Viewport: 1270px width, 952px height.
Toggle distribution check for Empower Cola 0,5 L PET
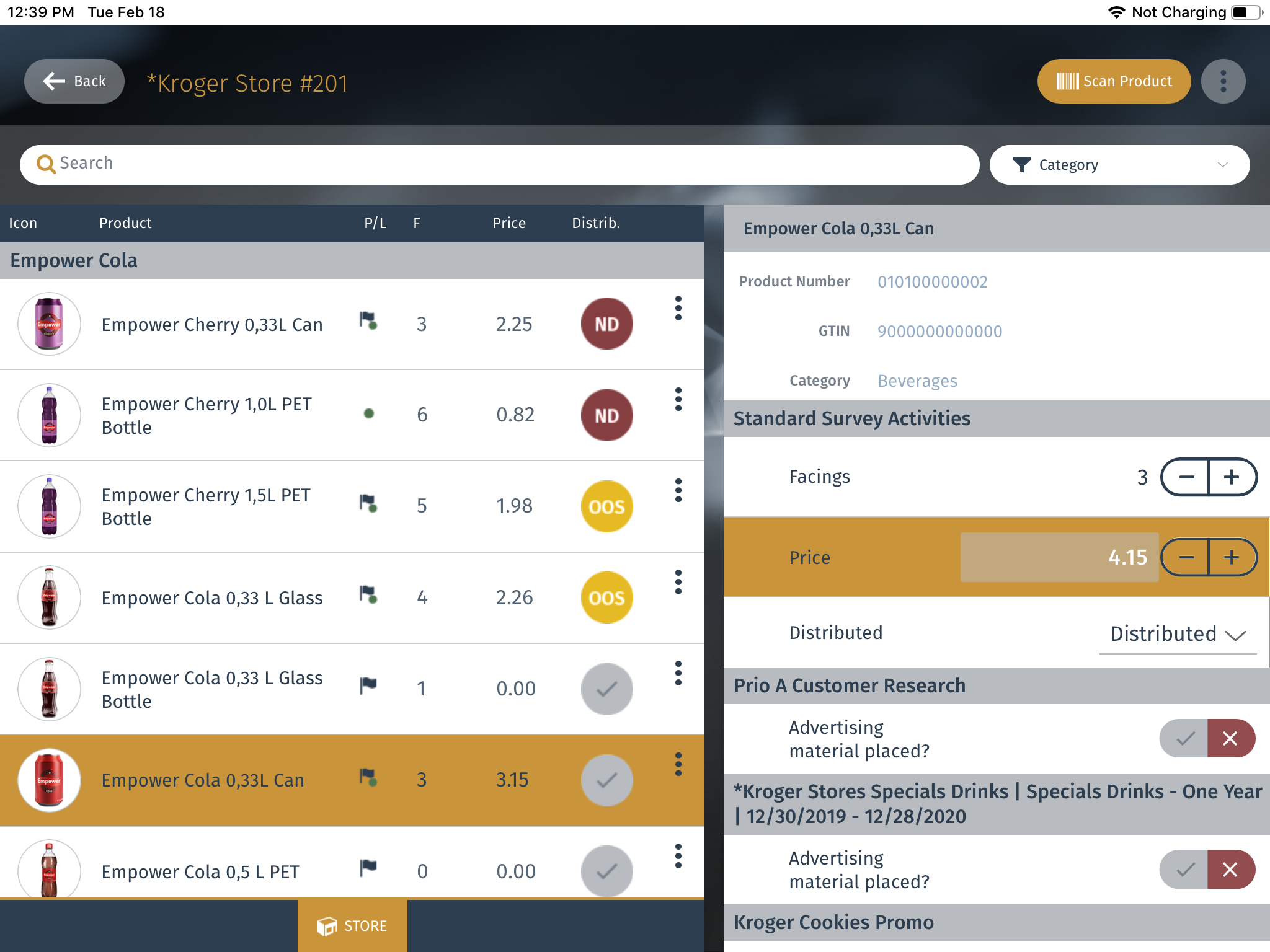[606, 871]
